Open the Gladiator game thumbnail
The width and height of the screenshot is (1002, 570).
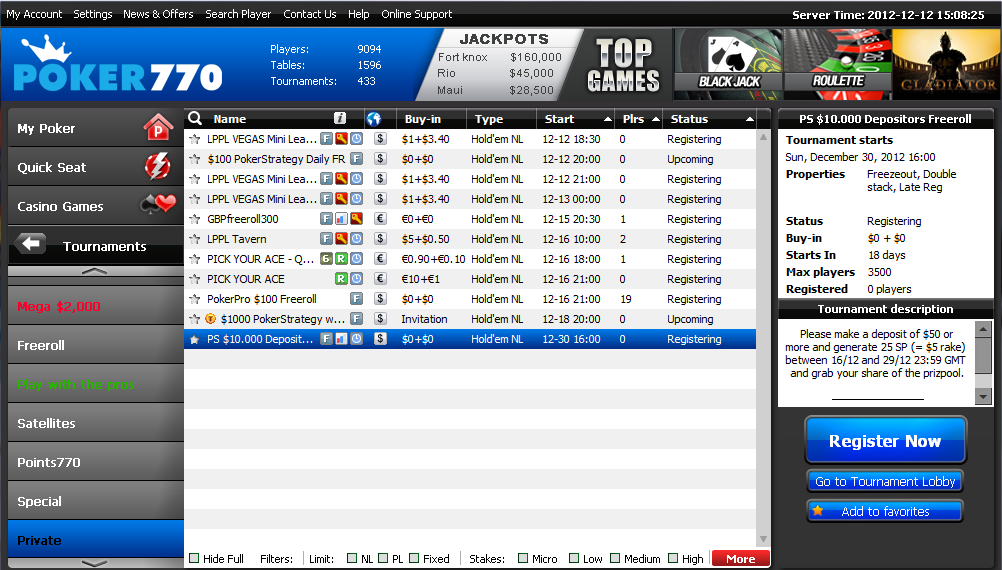(946, 64)
